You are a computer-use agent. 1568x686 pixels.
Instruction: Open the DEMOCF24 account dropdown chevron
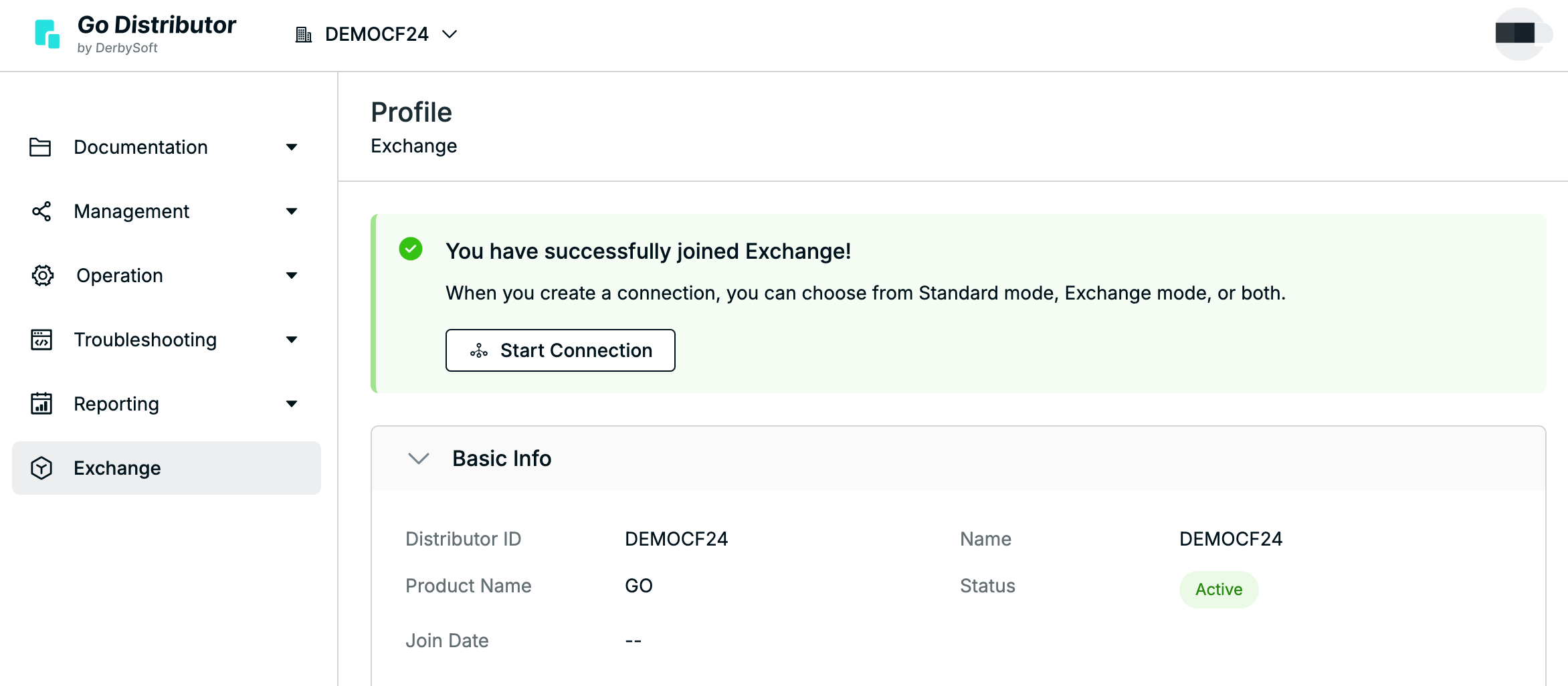pos(450,34)
